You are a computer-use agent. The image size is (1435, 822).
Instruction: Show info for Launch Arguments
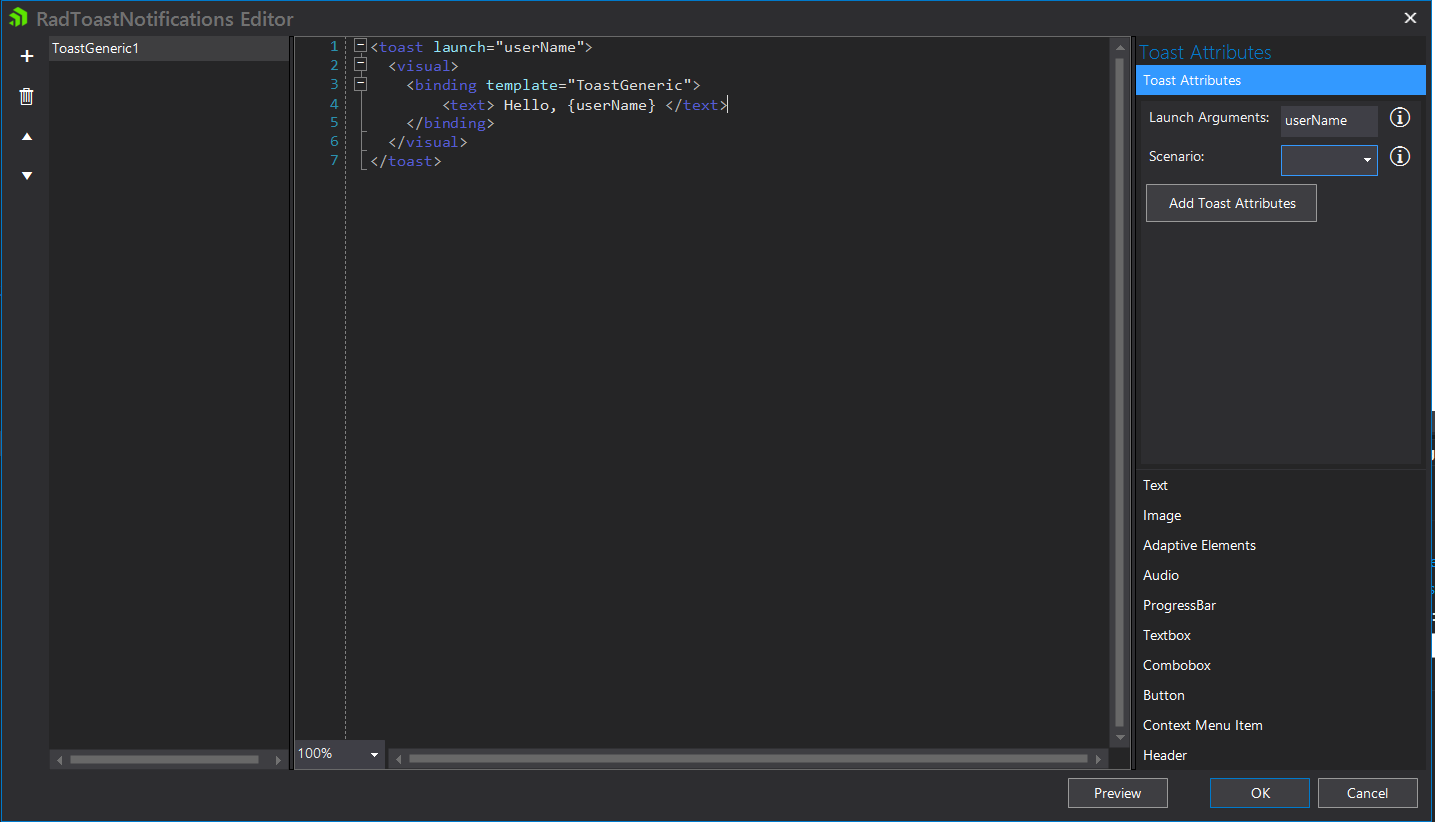(1401, 118)
